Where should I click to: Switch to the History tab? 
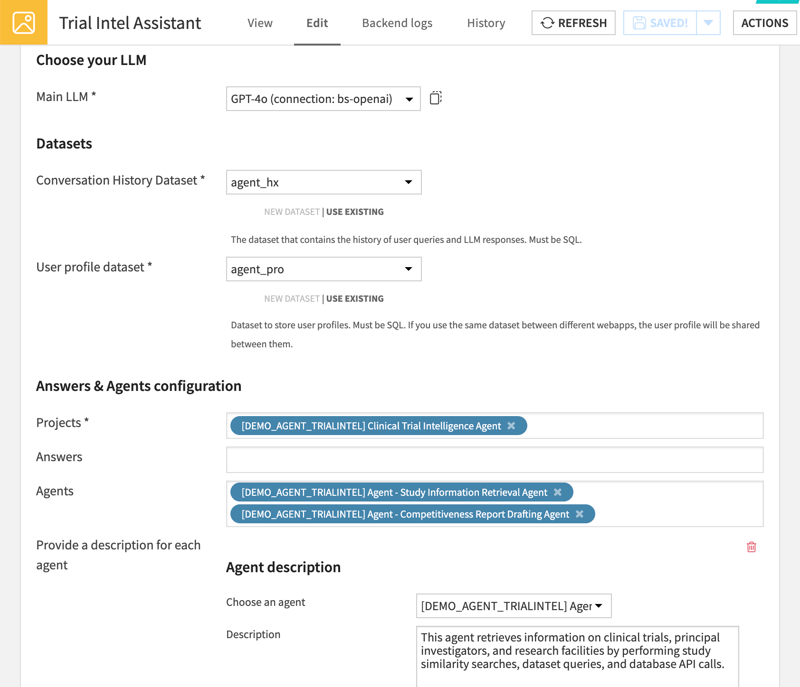tap(486, 23)
